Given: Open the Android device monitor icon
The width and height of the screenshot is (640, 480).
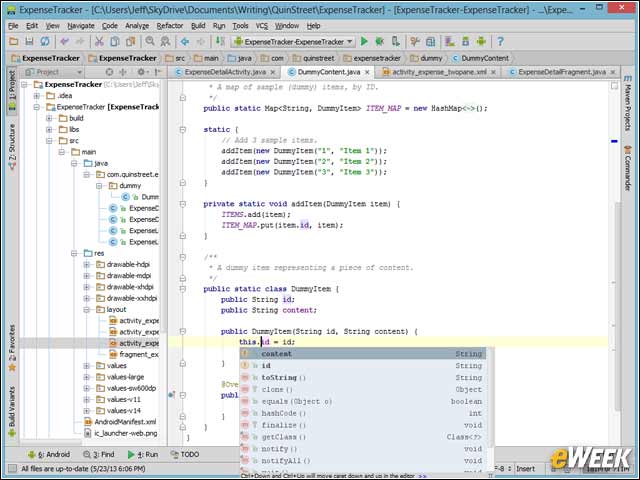Looking at the screenshot, I should pos(481,41).
